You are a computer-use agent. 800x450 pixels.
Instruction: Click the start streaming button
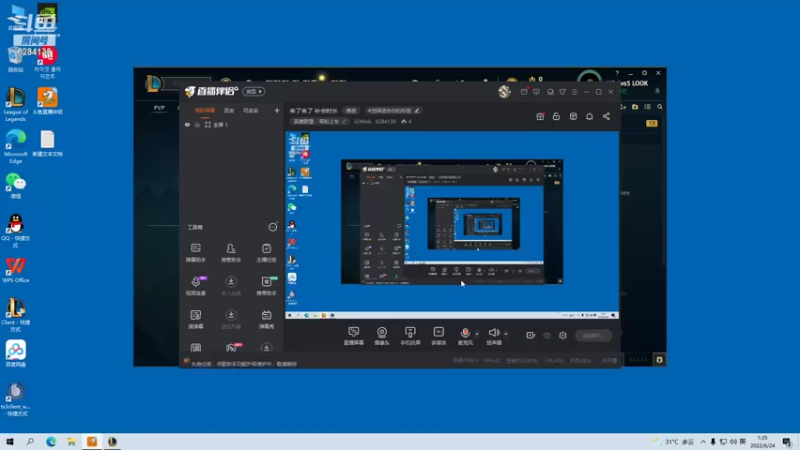click(x=593, y=335)
